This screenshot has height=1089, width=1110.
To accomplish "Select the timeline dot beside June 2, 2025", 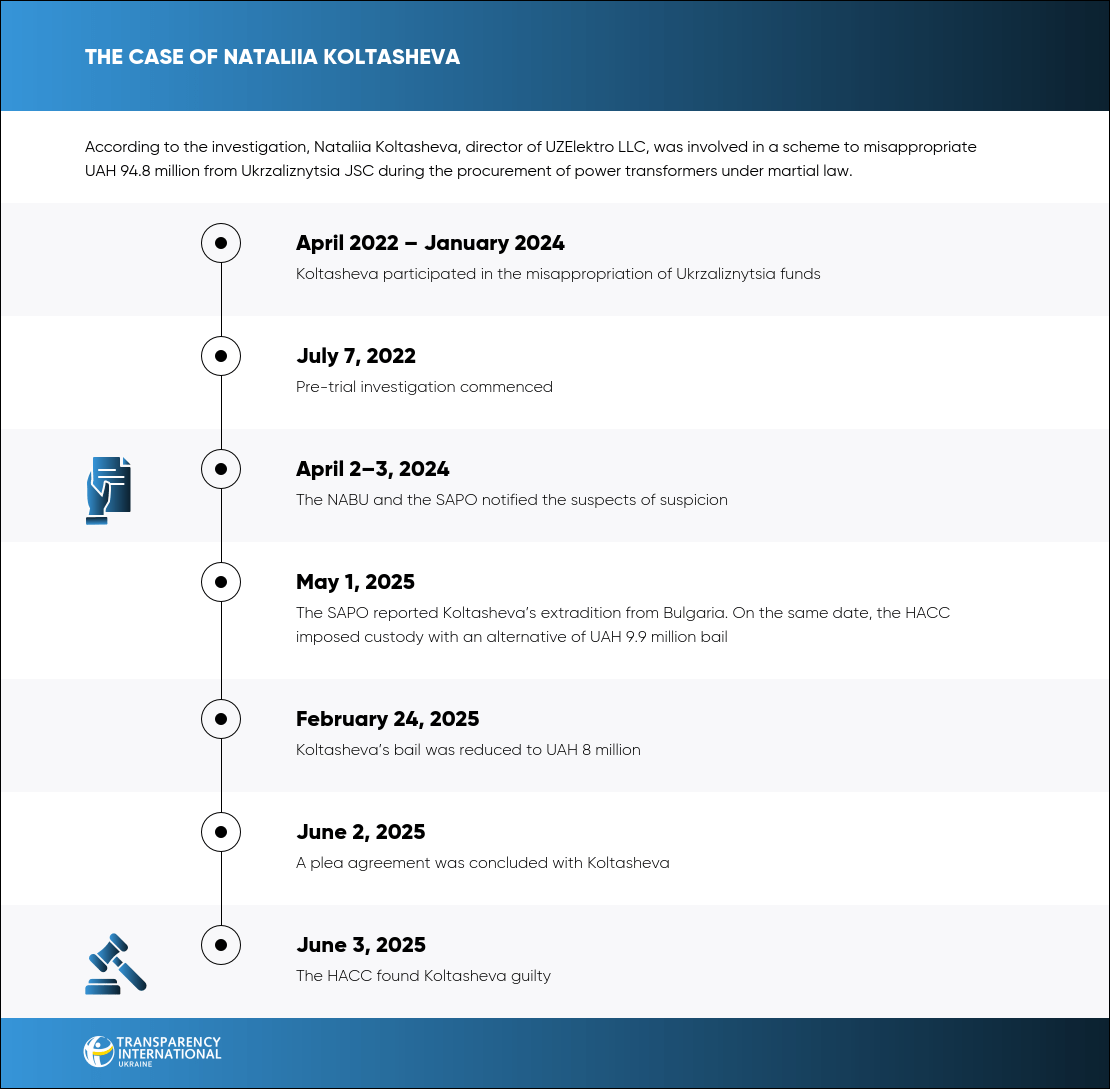I will pos(221,832).
